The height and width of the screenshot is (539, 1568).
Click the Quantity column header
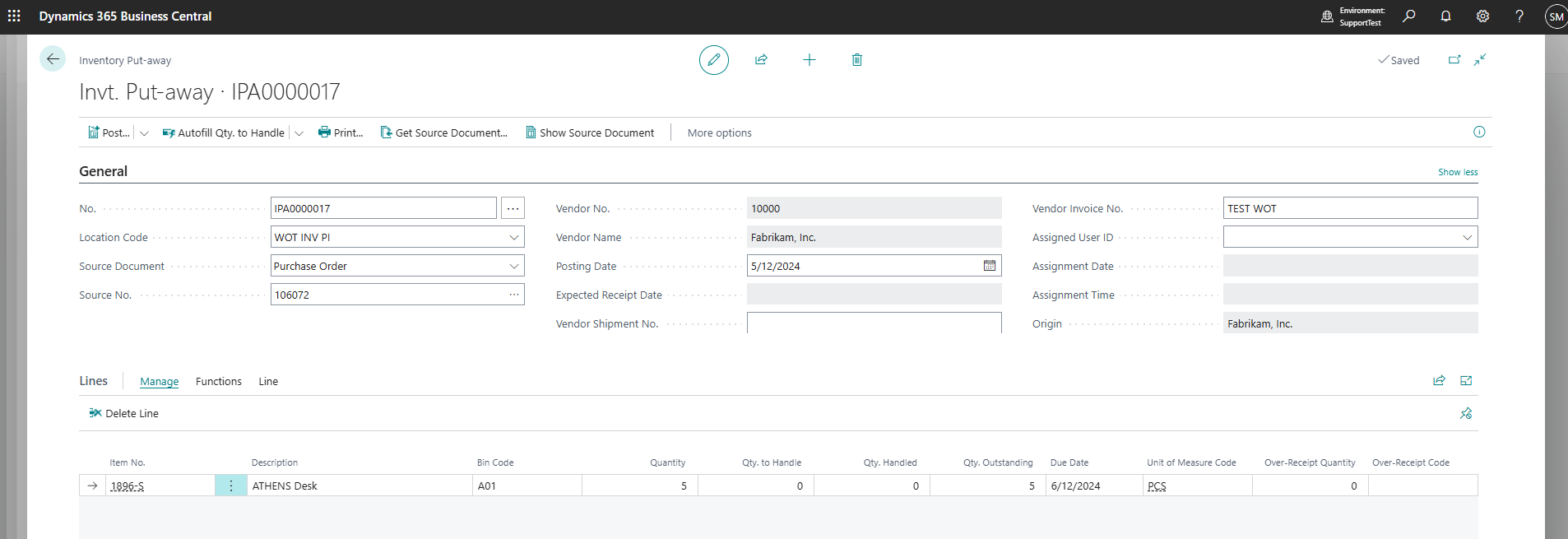point(667,462)
